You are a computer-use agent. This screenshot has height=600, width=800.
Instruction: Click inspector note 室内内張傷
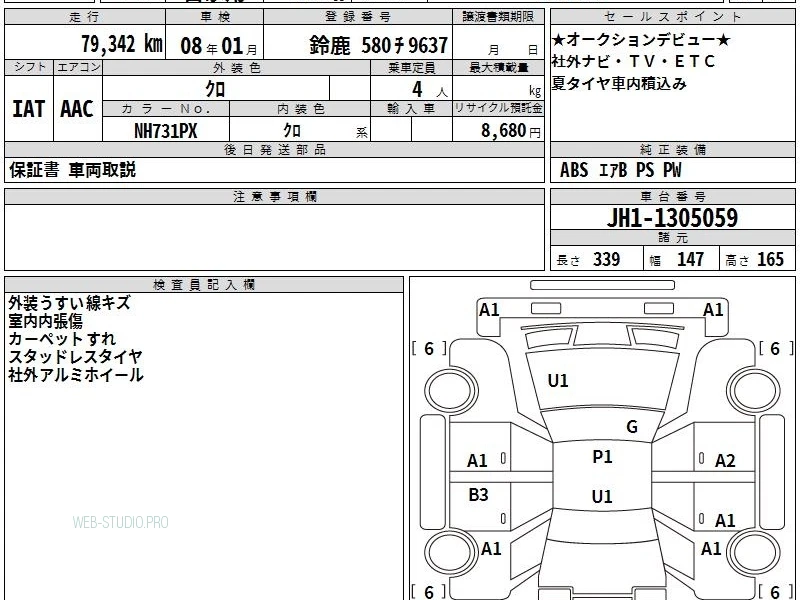pos(45,321)
